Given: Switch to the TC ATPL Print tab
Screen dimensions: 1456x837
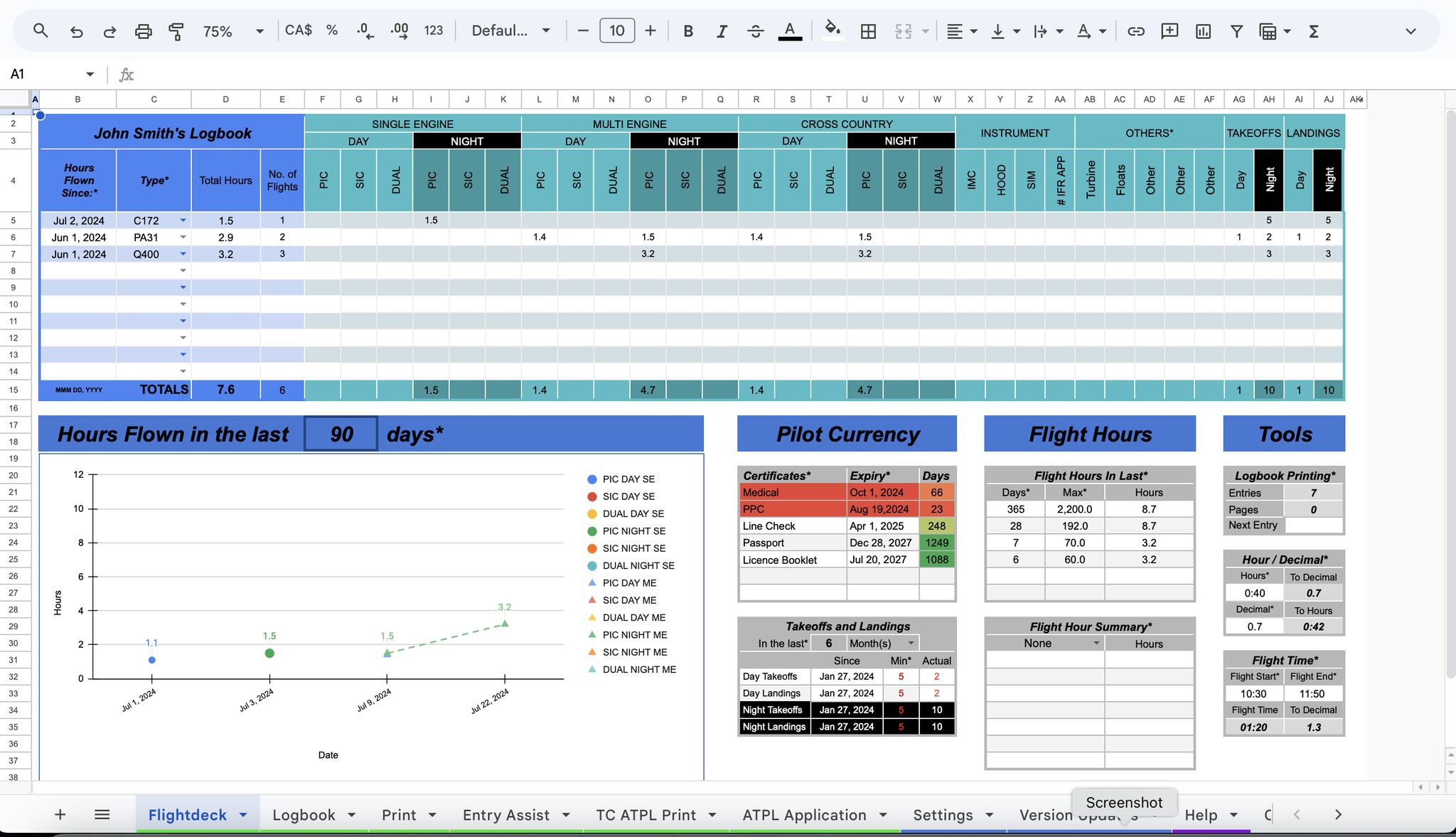Looking at the screenshot, I should tap(646, 815).
